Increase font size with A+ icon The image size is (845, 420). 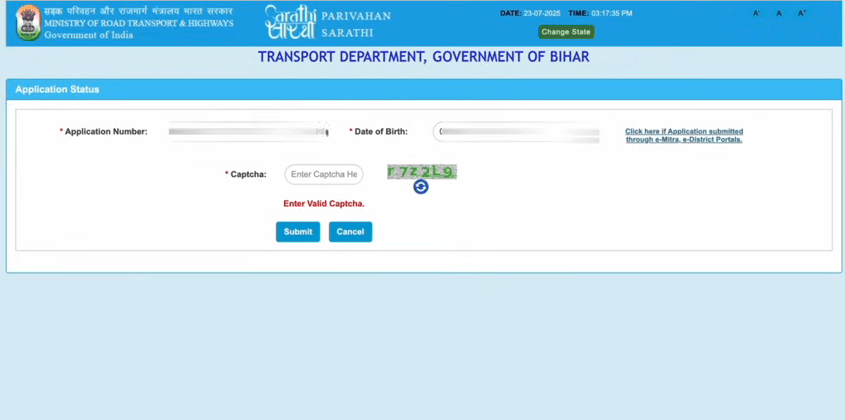point(802,13)
